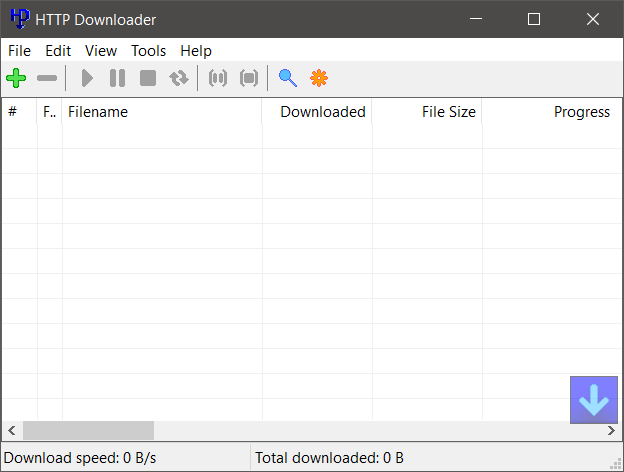Open Search with the magnifier icon
This screenshot has width=624, height=472.
click(288, 78)
